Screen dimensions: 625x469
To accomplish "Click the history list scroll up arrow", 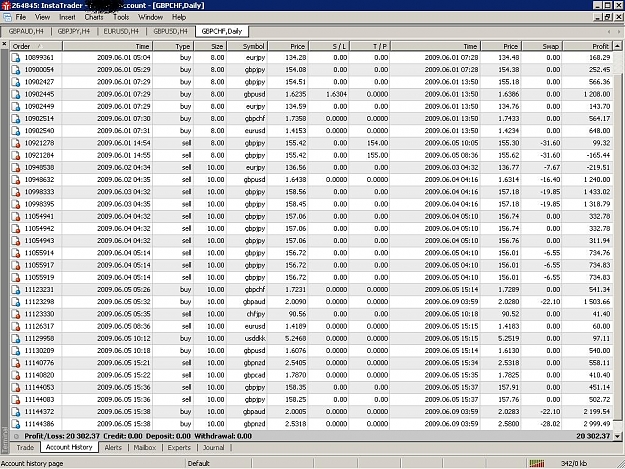I will [x=617, y=46].
